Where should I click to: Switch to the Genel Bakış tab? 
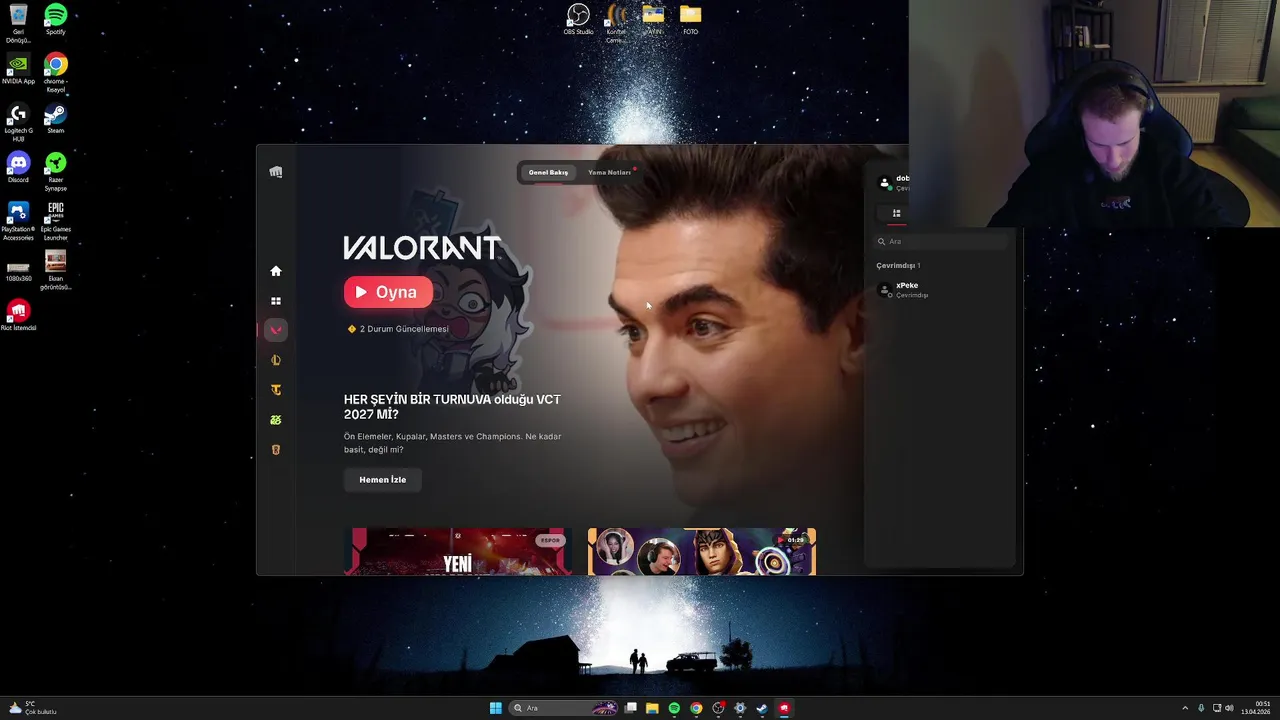coord(548,172)
